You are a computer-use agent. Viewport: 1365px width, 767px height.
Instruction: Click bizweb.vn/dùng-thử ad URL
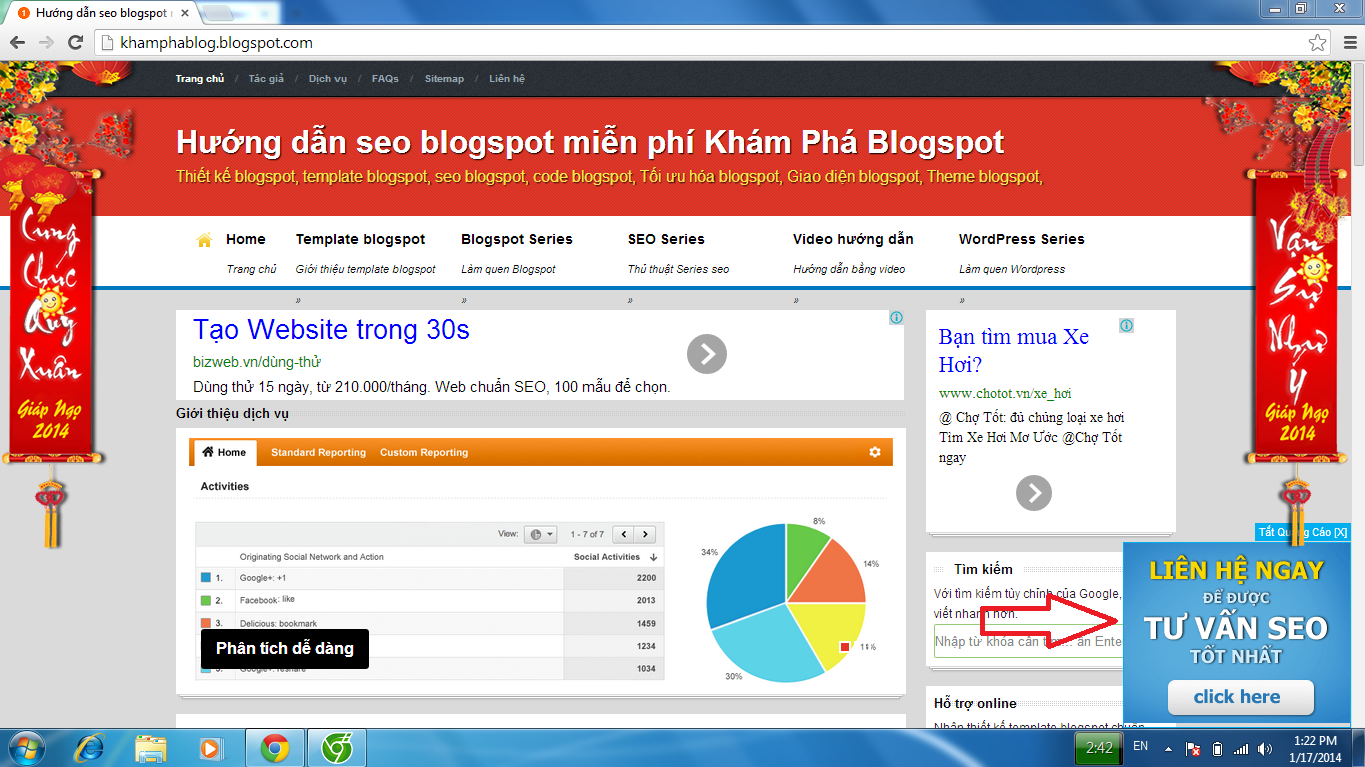[257, 361]
